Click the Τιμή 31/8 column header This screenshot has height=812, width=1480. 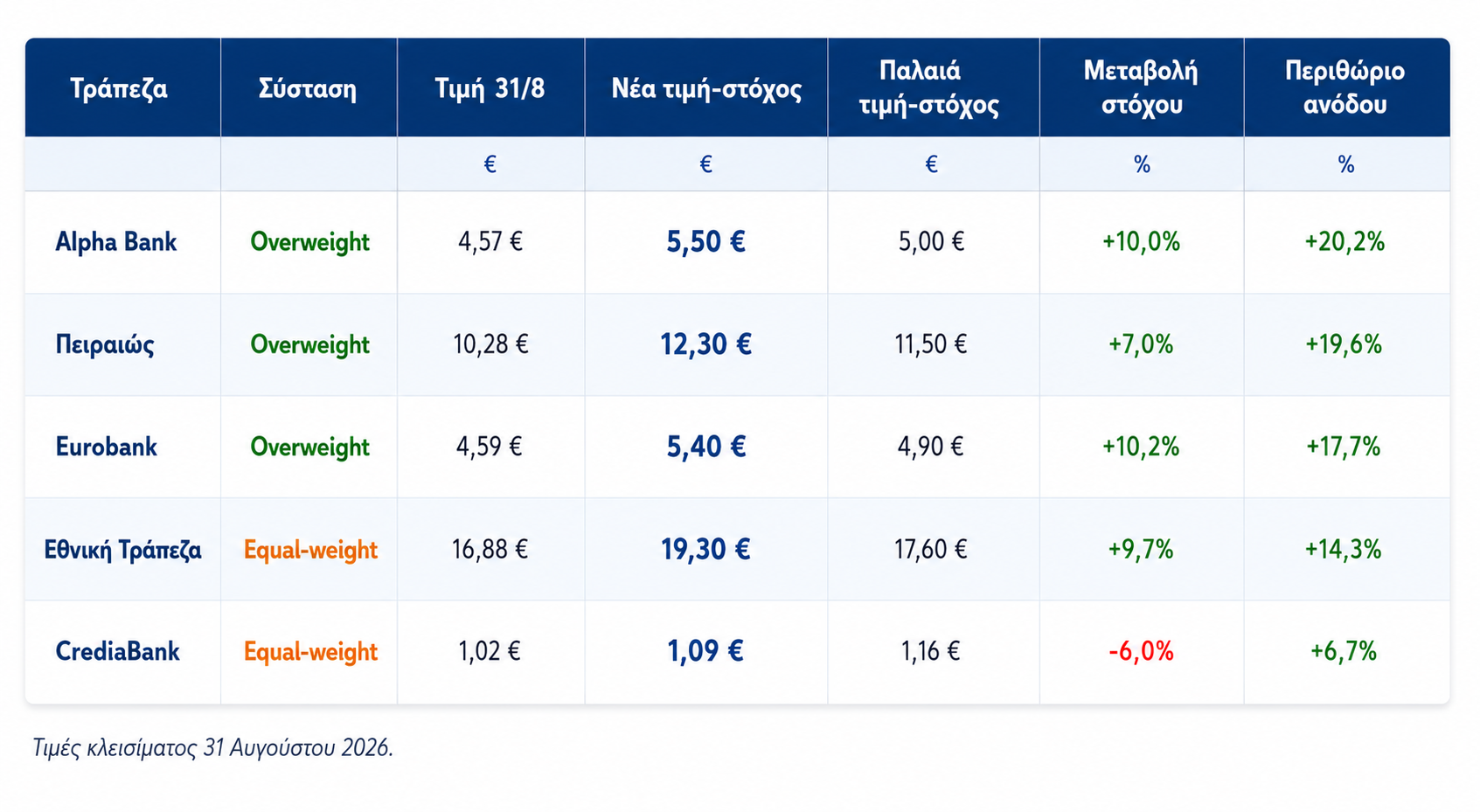tap(490, 88)
